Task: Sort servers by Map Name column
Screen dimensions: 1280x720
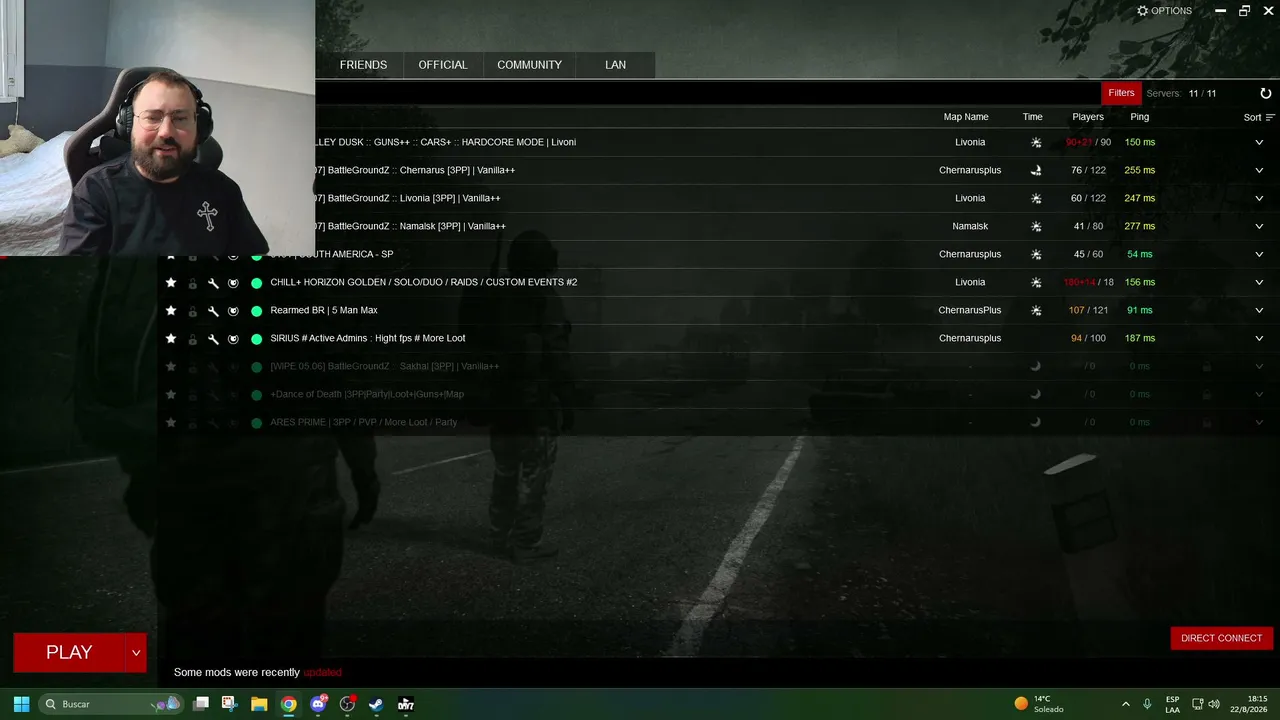Action: tap(966, 117)
